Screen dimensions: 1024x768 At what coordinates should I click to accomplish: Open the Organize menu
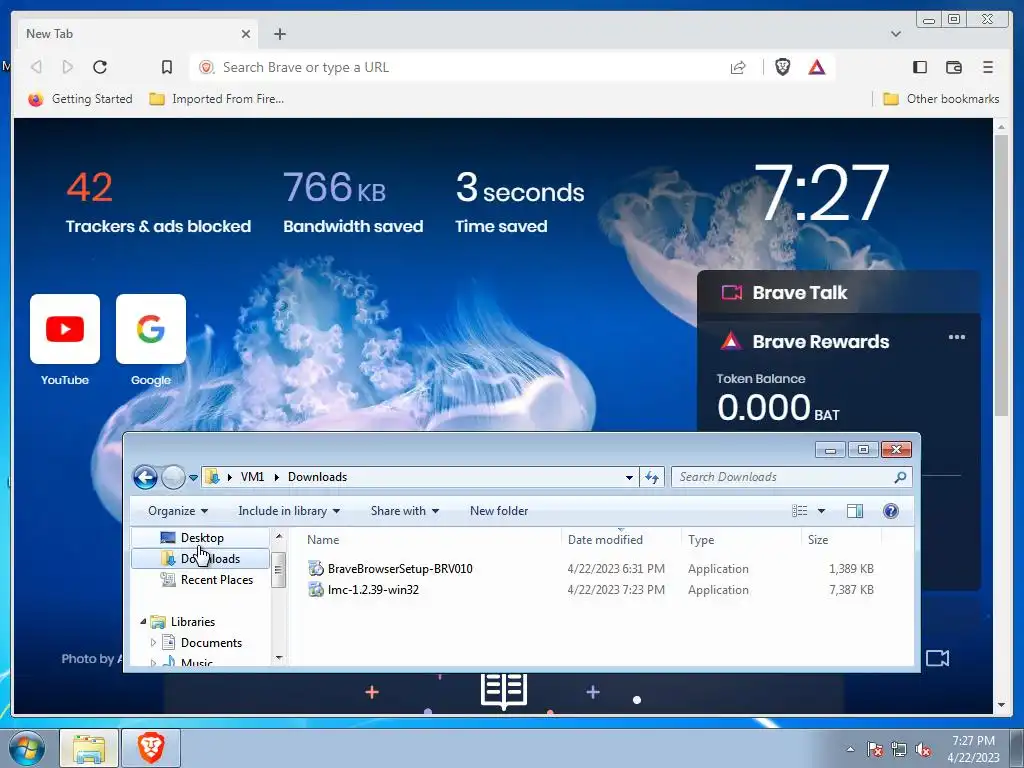click(x=178, y=511)
